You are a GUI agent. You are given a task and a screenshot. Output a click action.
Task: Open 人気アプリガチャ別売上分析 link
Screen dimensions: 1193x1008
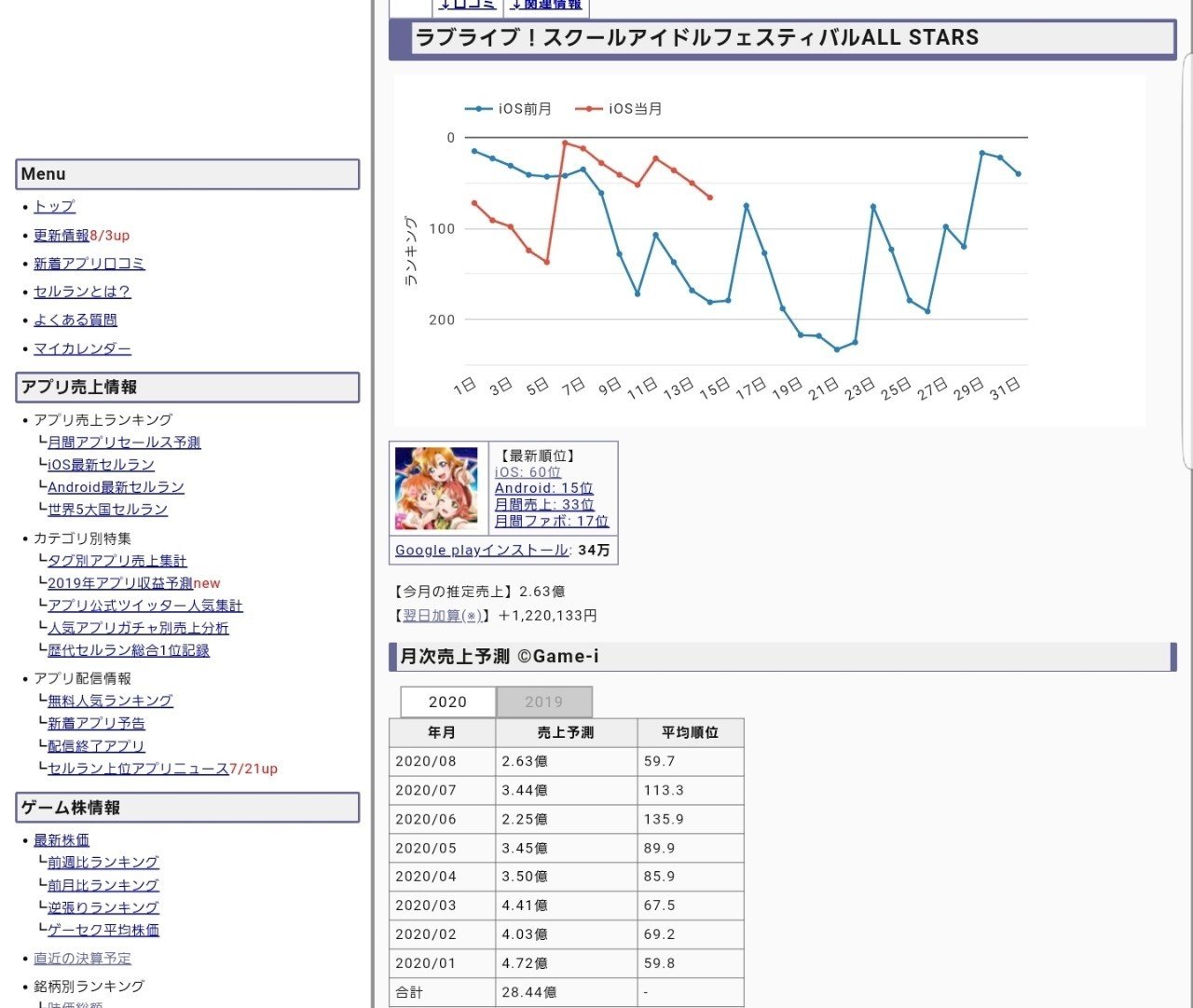point(138,628)
